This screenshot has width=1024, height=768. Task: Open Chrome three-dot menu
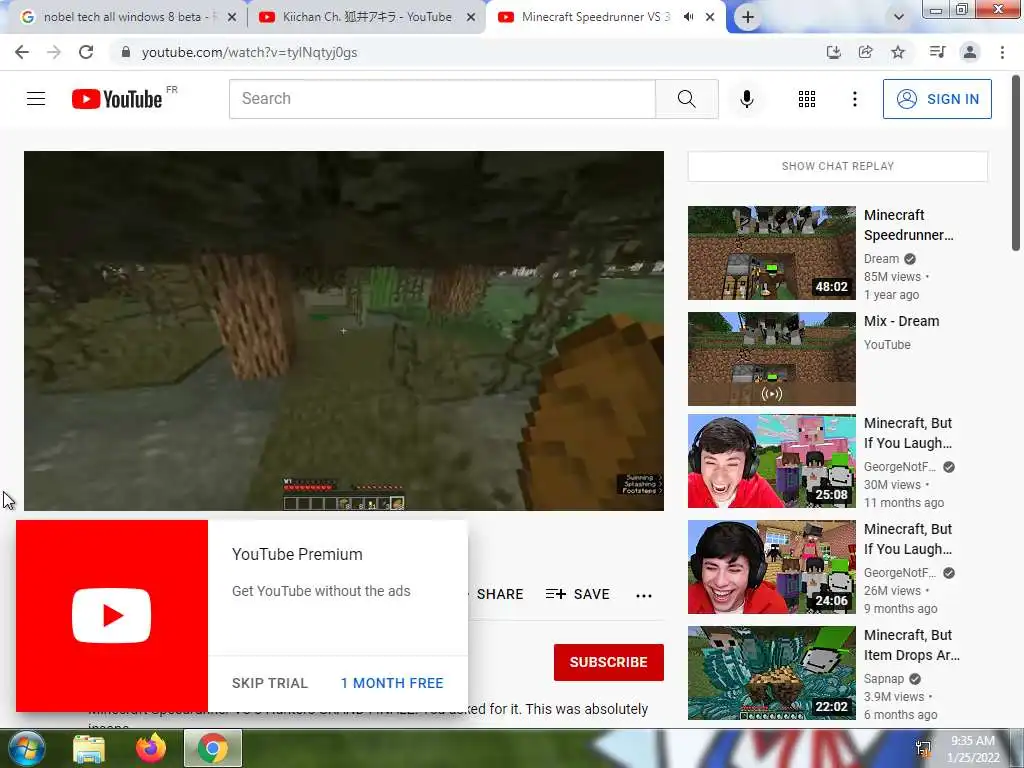point(1002,52)
